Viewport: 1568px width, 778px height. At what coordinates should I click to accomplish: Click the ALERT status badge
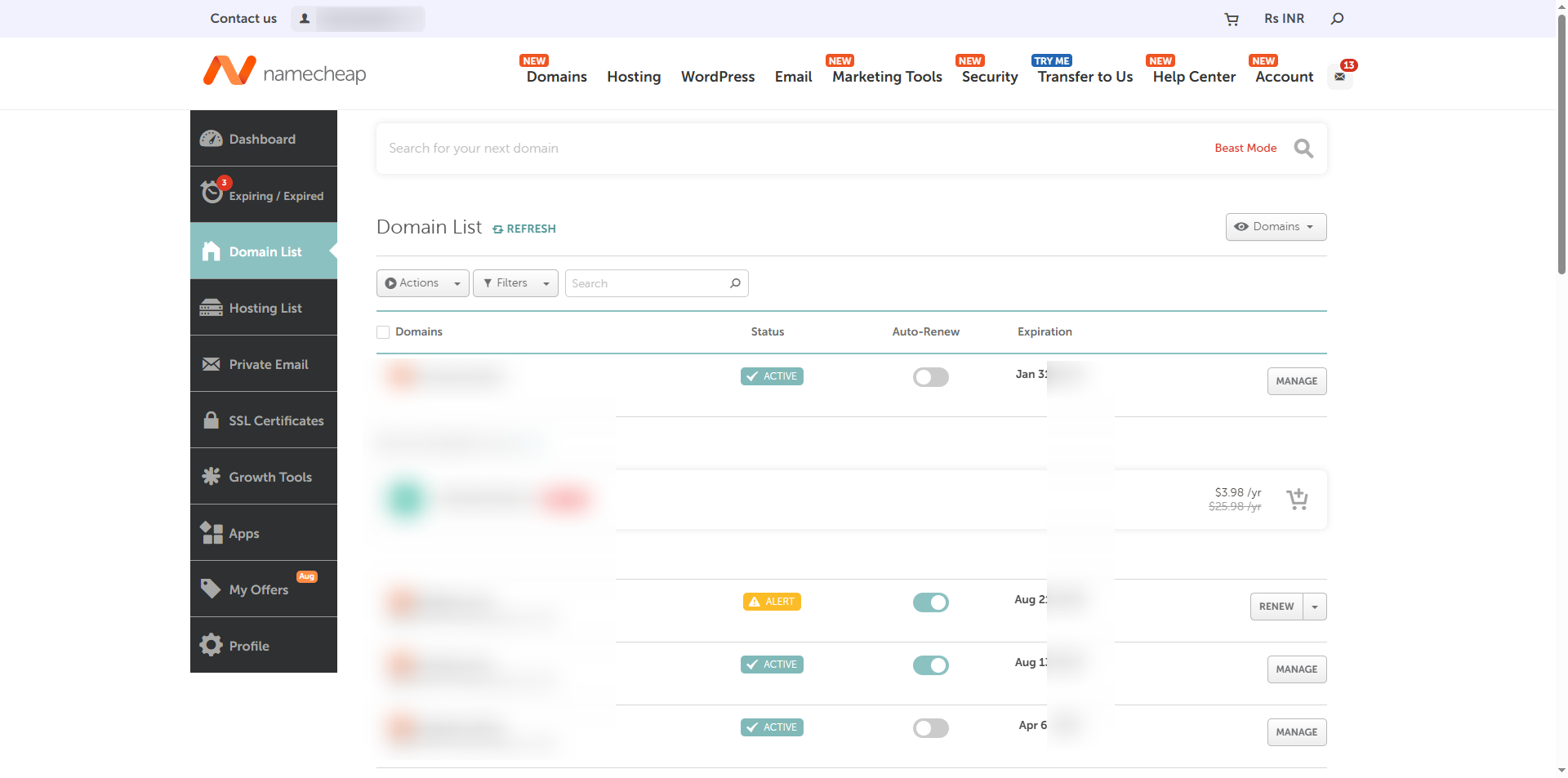(772, 602)
